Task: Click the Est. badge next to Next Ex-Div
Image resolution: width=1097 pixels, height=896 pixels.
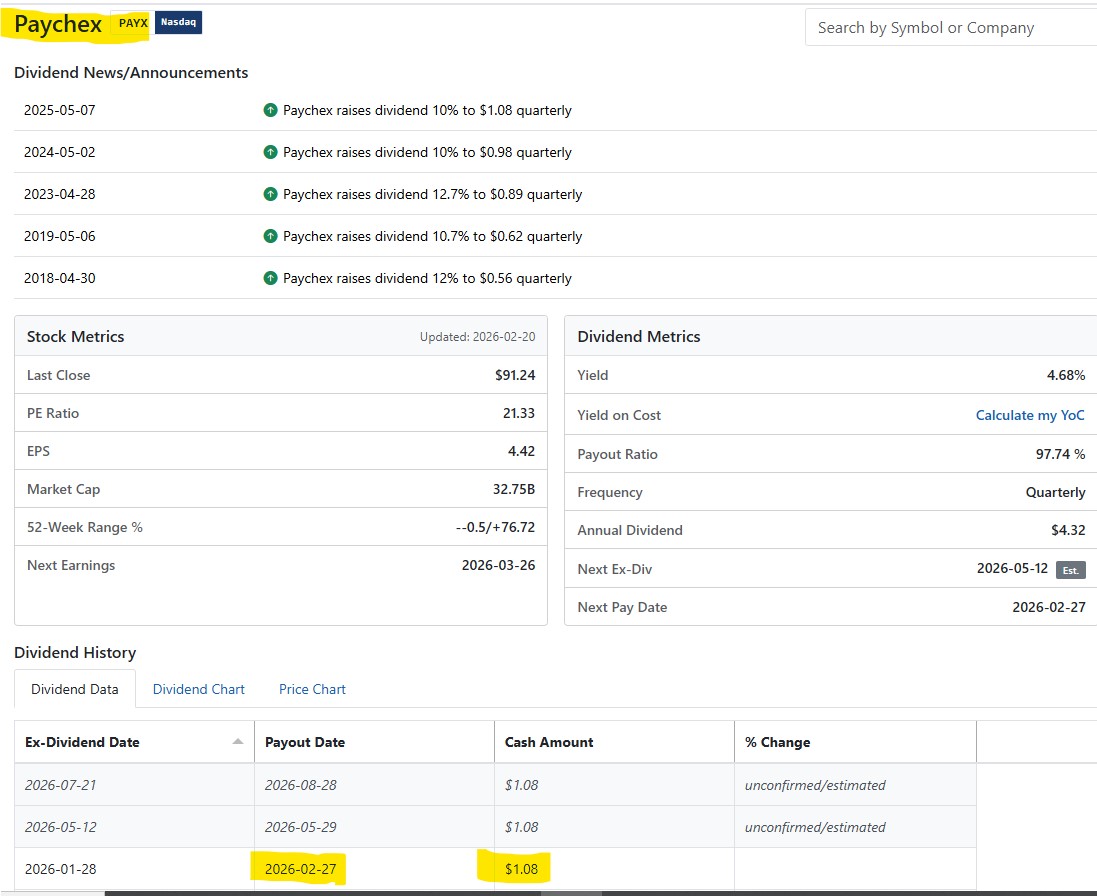Action: [x=1070, y=569]
